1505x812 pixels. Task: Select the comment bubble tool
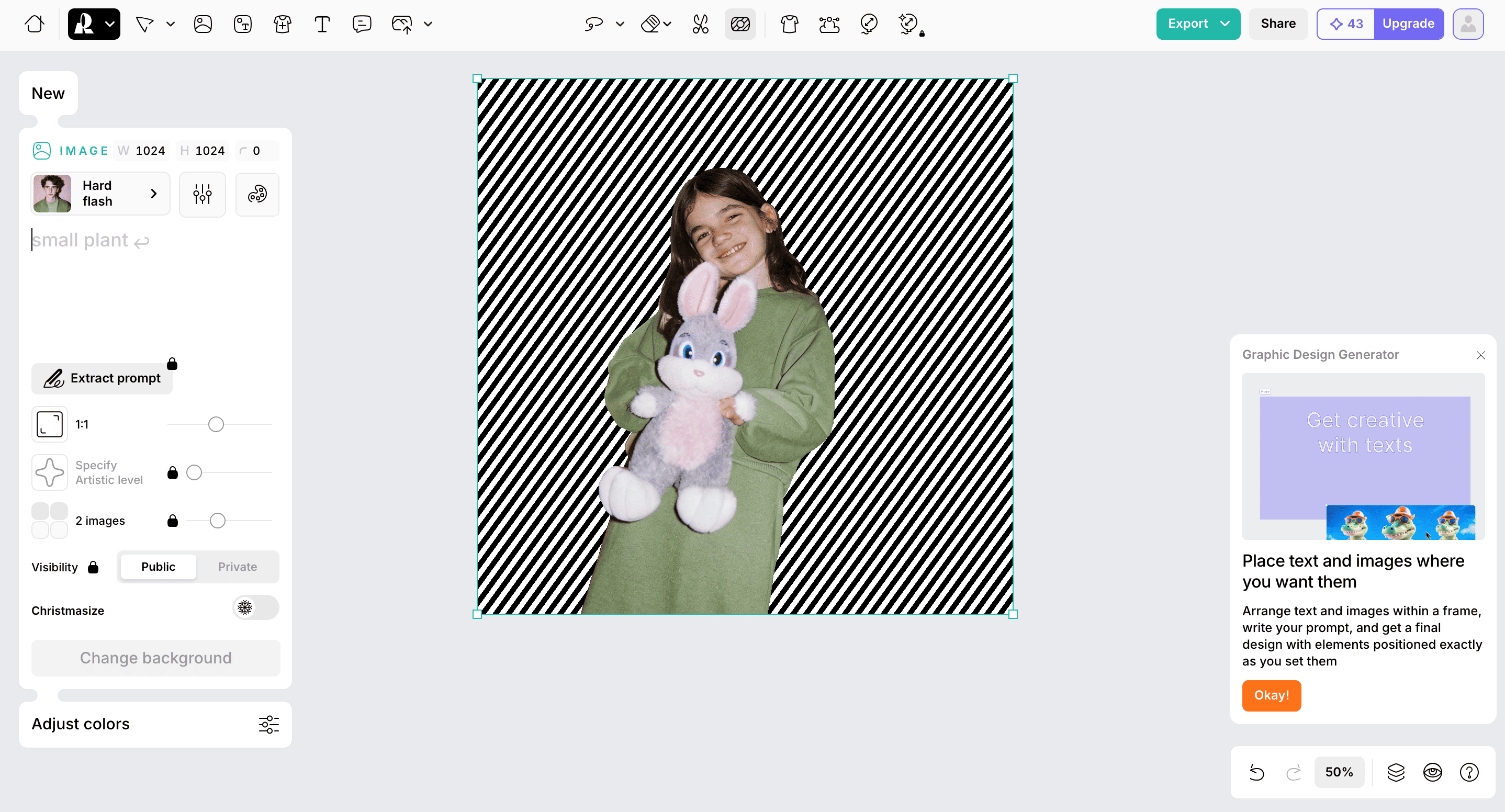pos(362,24)
